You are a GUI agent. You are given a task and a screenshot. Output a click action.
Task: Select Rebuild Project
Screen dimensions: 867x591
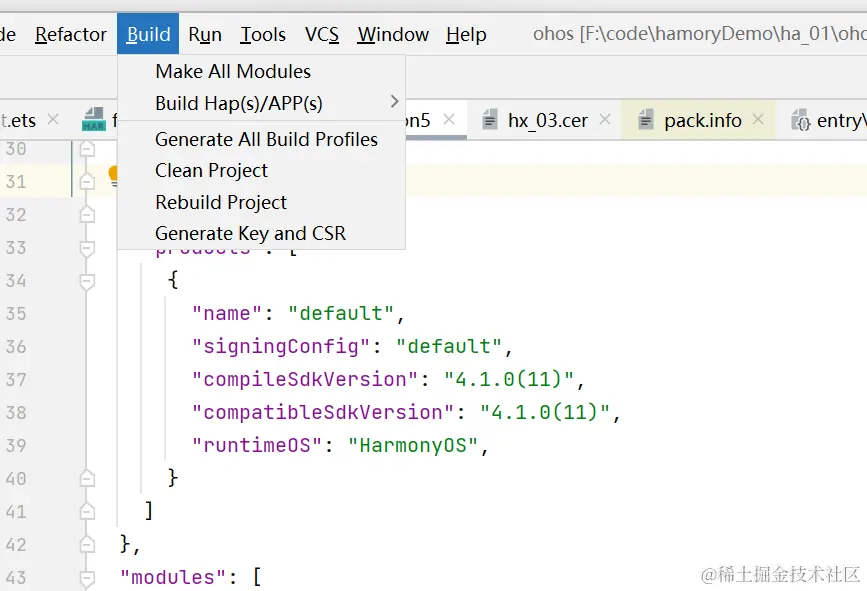261,202
